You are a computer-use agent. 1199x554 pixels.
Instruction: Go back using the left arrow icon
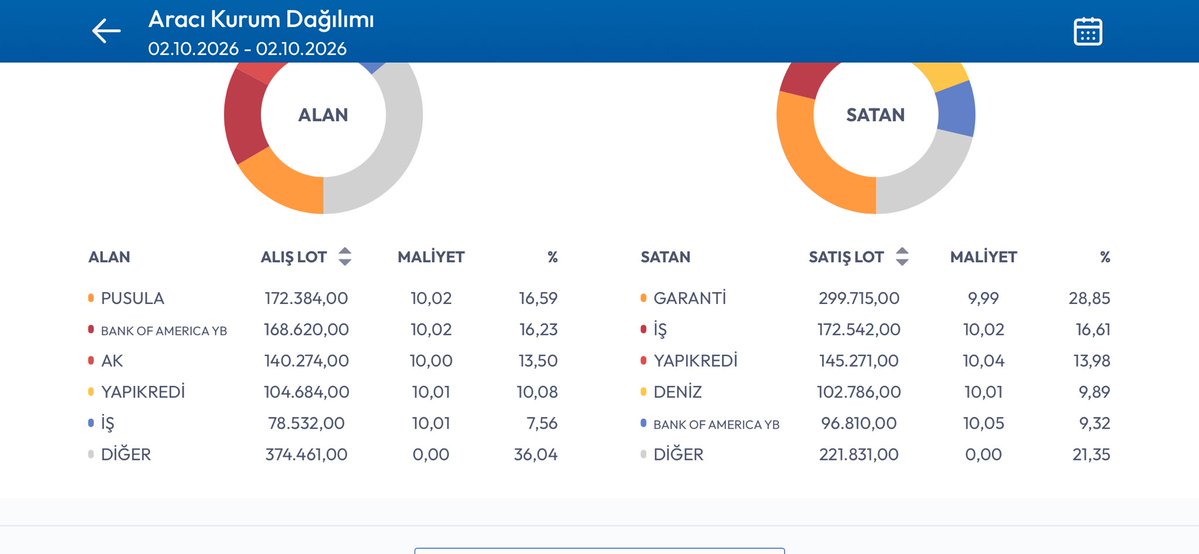click(106, 31)
